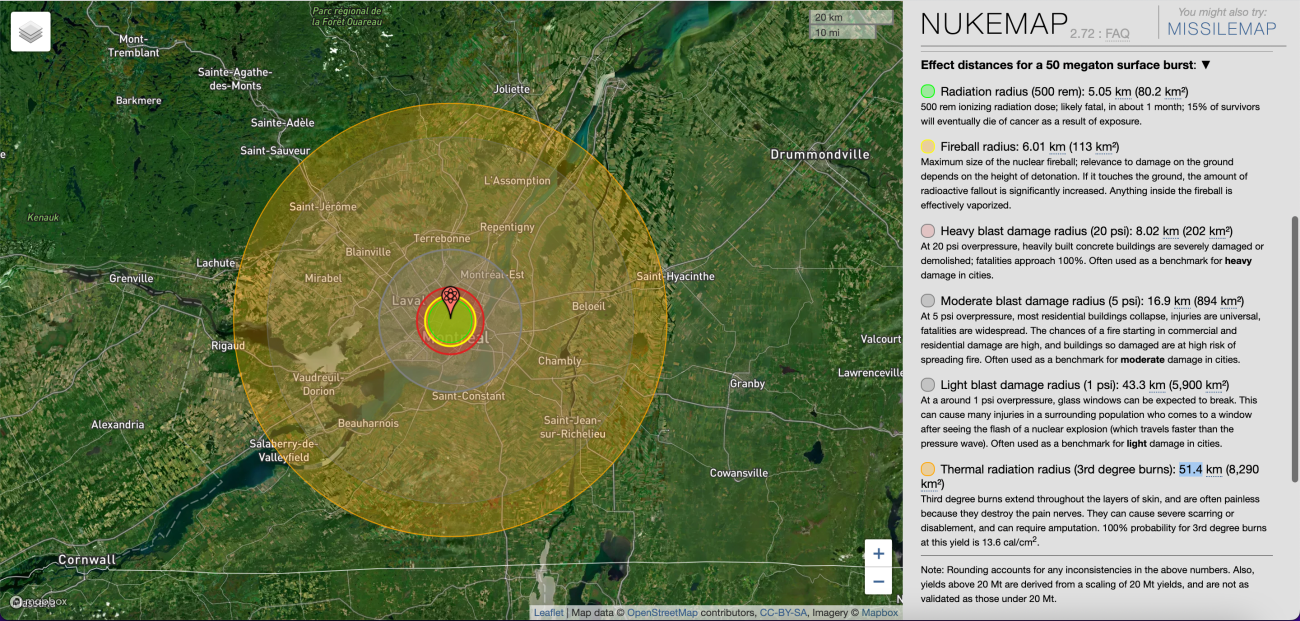Zoom out with the minus button

(x=878, y=581)
